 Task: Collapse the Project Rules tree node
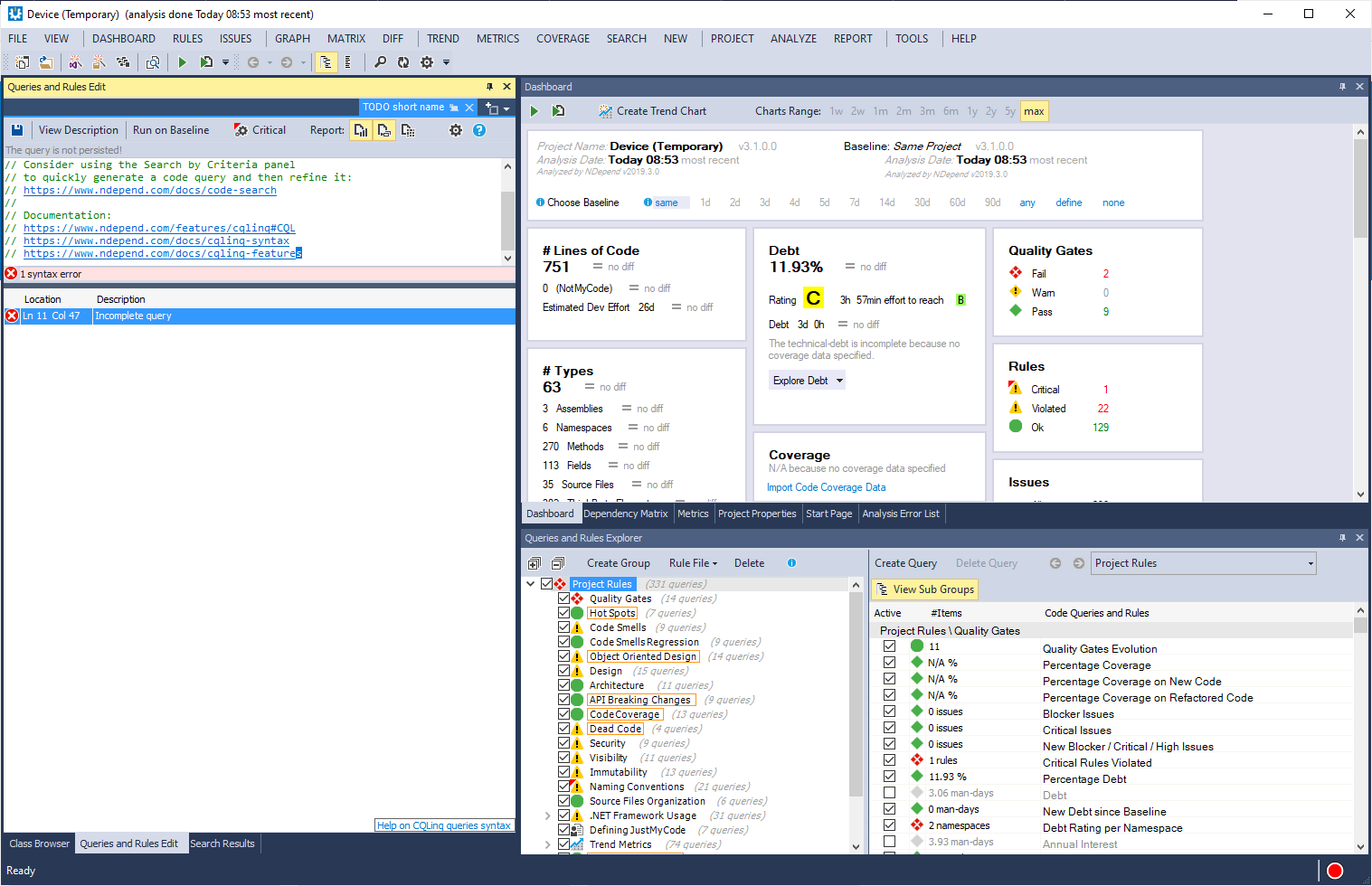click(531, 584)
